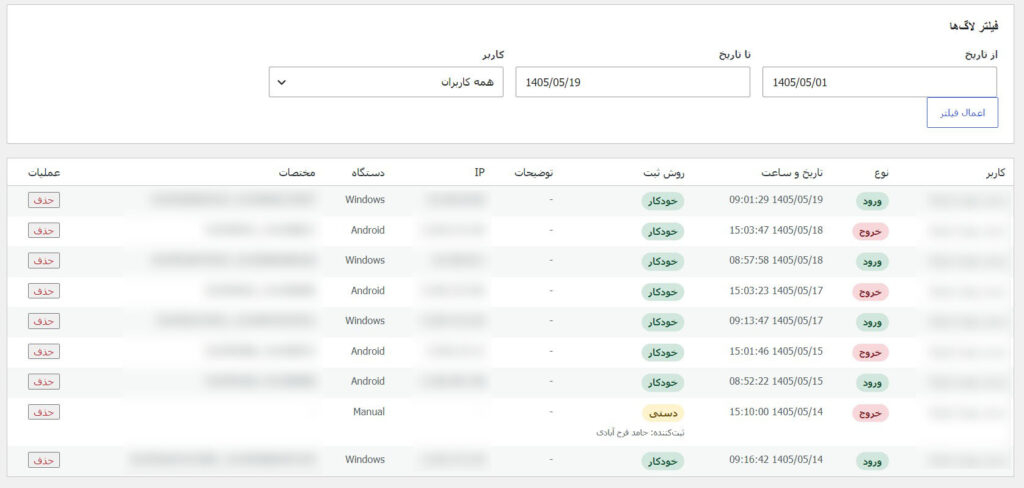Image resolution: width=1024 pixels, height=488 pixels.
Task: Focus the تا تاریخ field 1405/05/19
Action: point(633,82)
